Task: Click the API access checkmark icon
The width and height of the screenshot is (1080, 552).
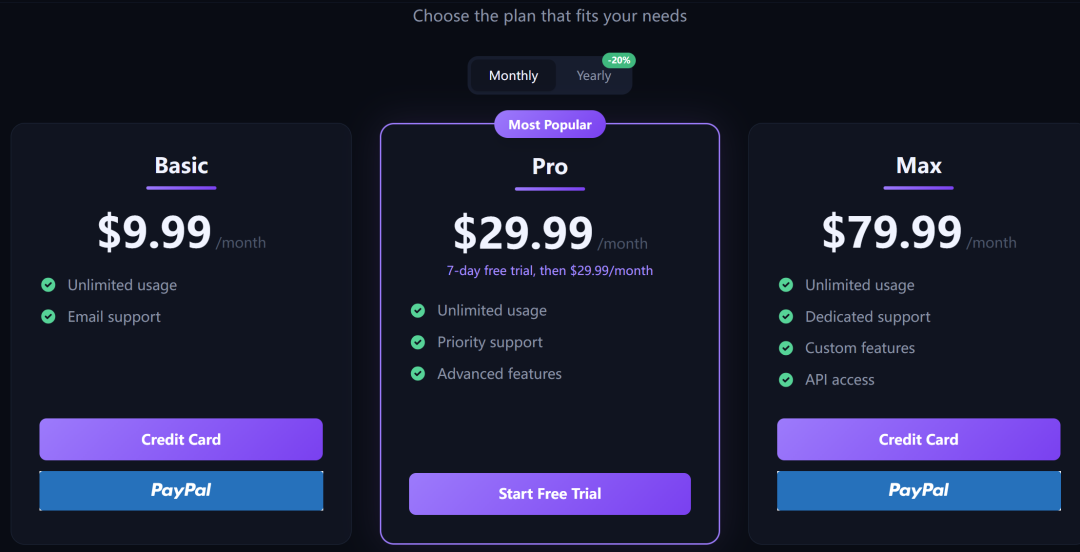Action: (x=786, y=379)
